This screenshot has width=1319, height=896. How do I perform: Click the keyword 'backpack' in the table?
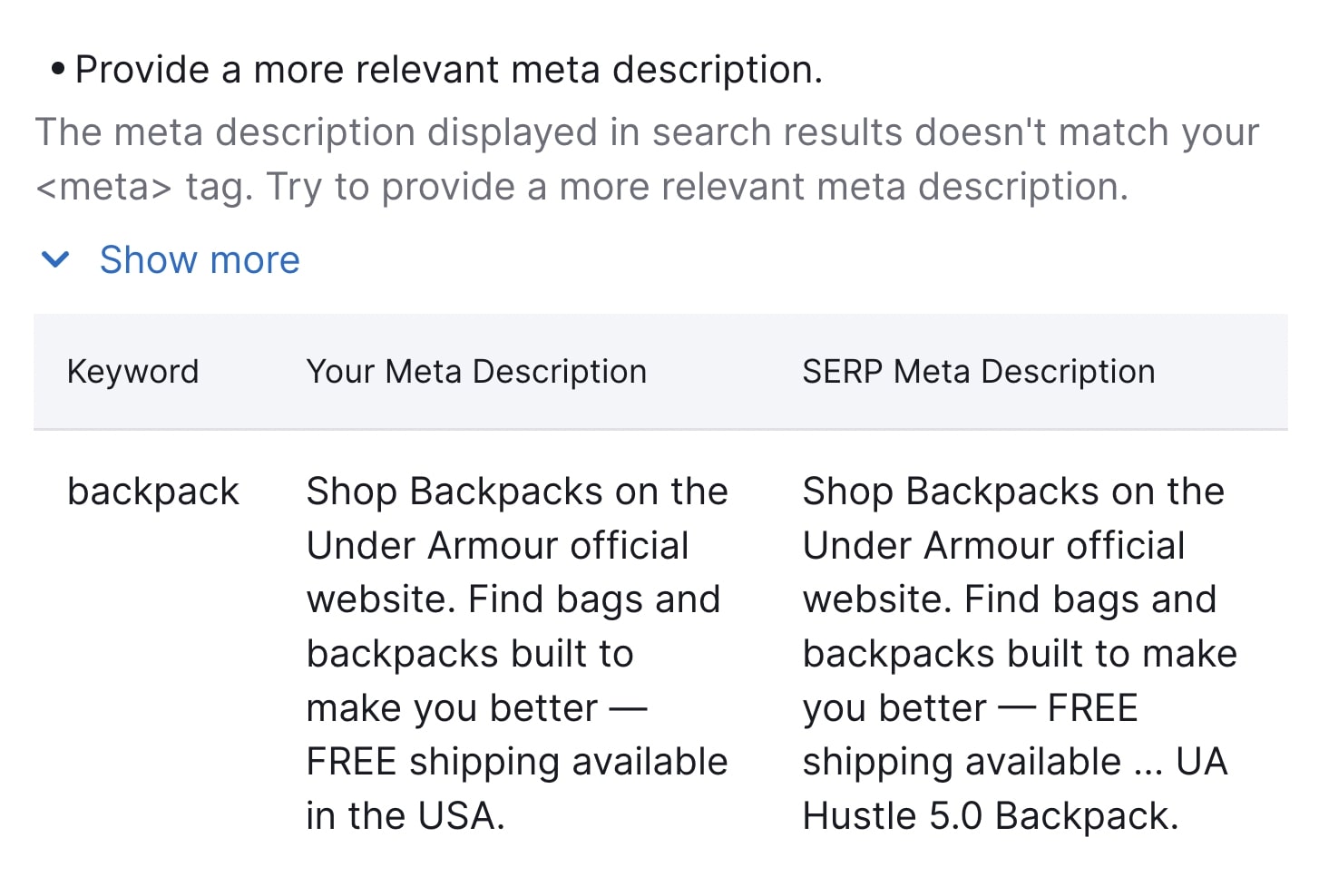pyautogui.click(x=152, y=491)
